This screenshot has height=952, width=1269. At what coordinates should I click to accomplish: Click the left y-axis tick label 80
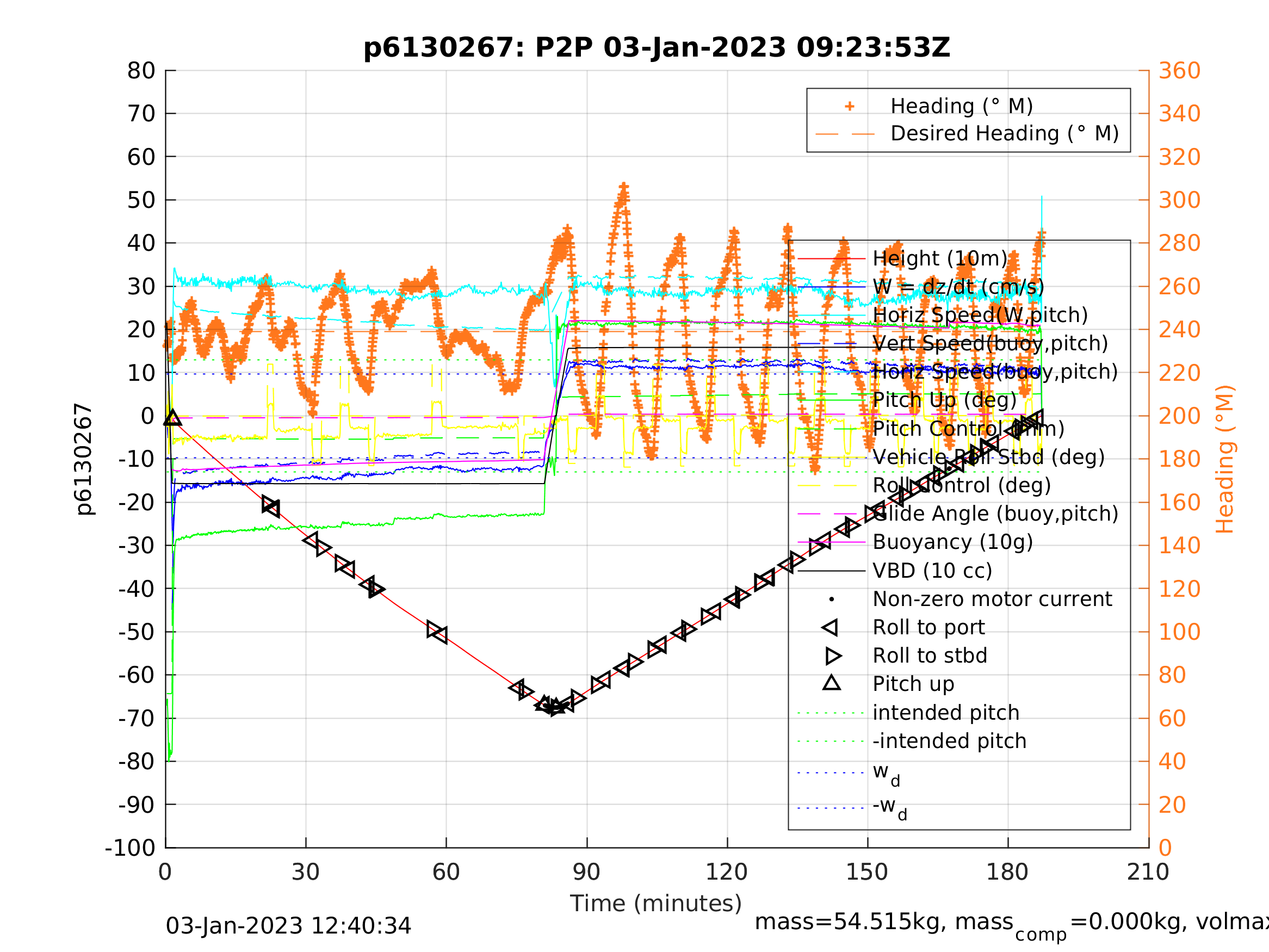click(141, 71)
